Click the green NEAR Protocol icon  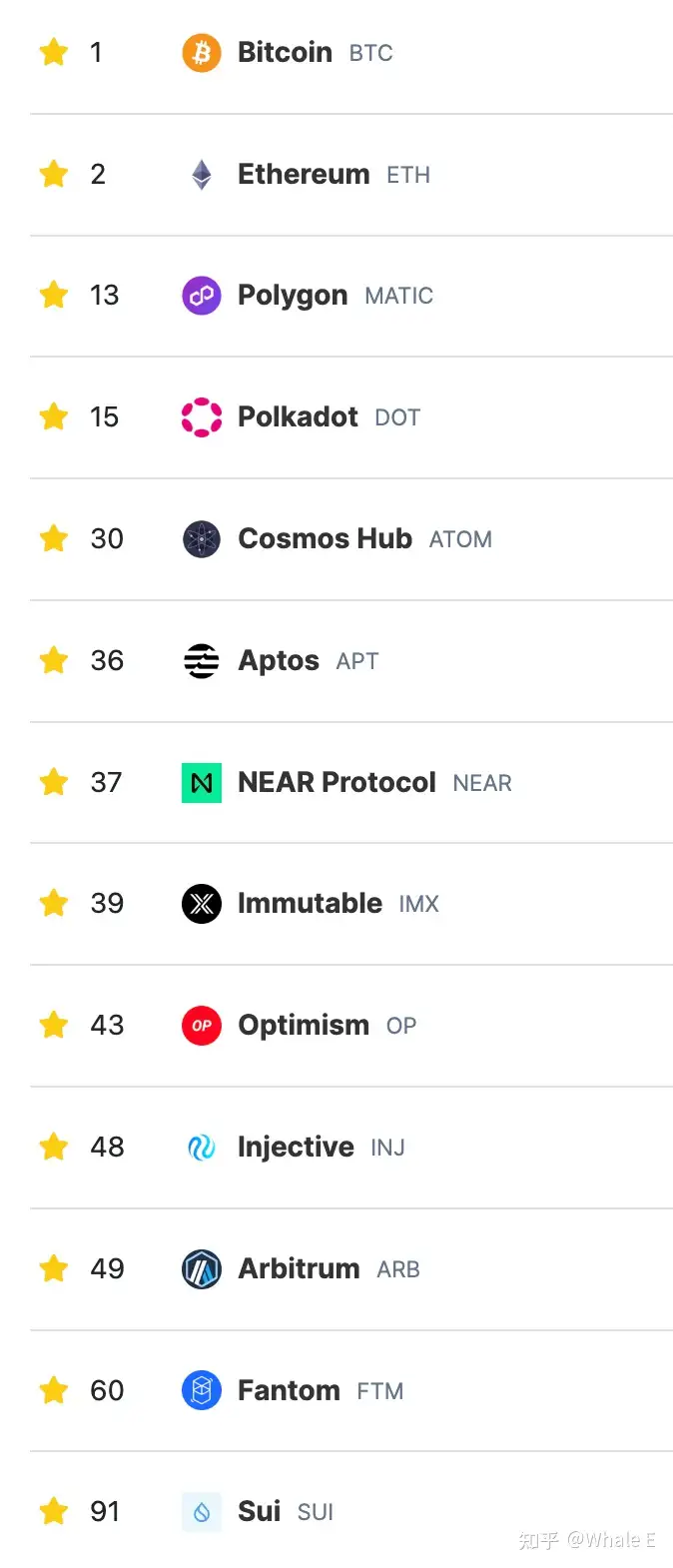pyautogui.click(x=202, y=783)
